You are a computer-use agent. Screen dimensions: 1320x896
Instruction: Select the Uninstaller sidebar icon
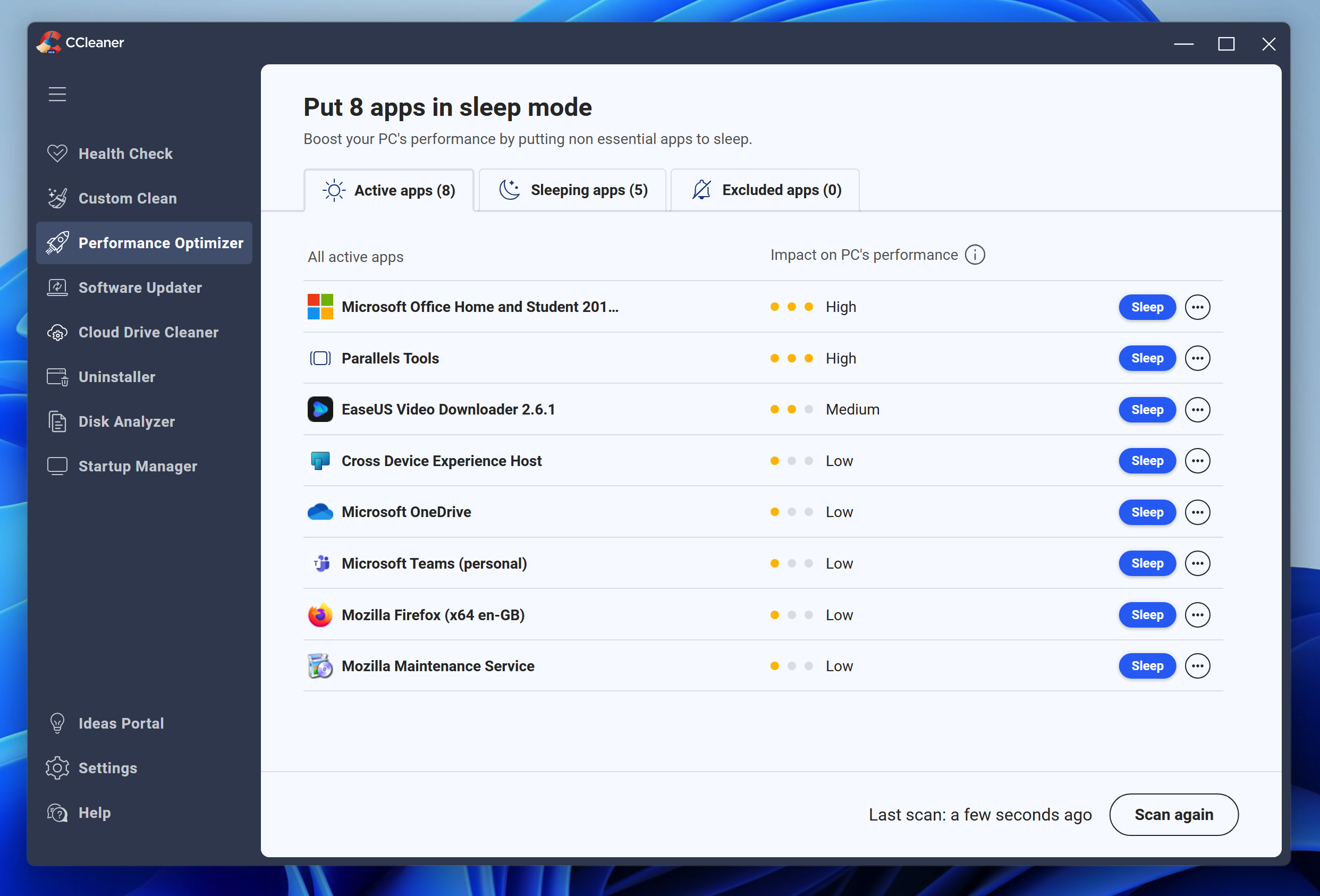57,377
